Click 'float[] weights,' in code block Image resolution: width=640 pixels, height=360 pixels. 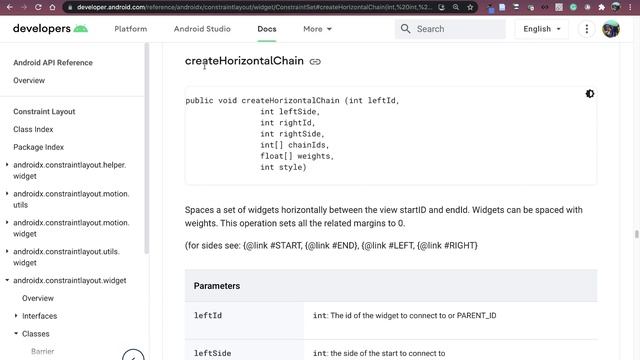[297, 156]
